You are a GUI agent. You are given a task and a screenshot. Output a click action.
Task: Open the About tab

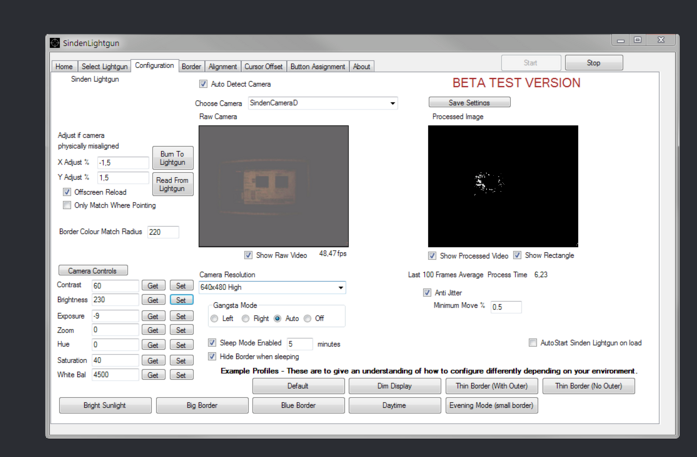[x=362, y=66]
